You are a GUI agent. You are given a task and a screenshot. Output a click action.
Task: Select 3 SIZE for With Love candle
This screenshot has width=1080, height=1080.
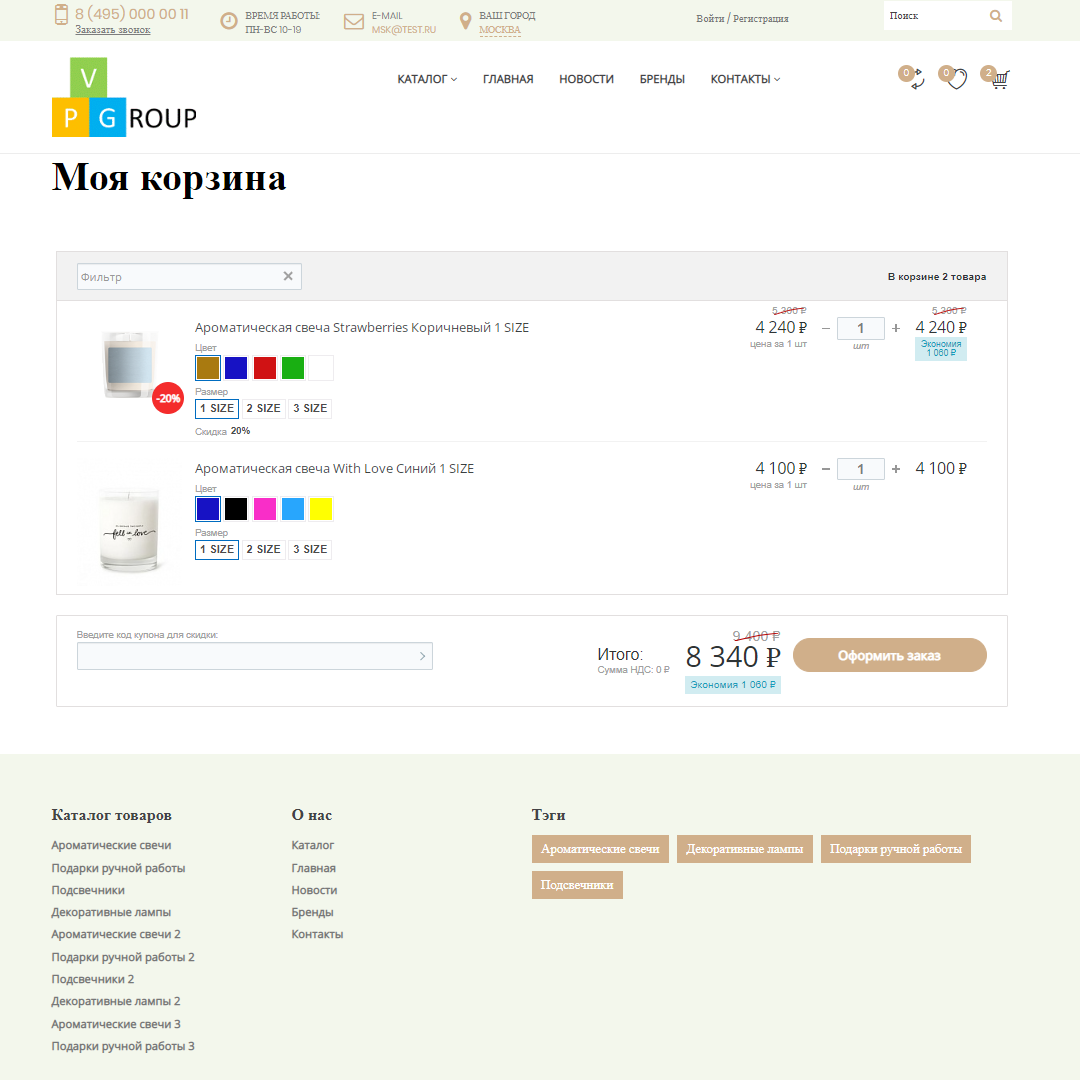[x=310, y=549]
